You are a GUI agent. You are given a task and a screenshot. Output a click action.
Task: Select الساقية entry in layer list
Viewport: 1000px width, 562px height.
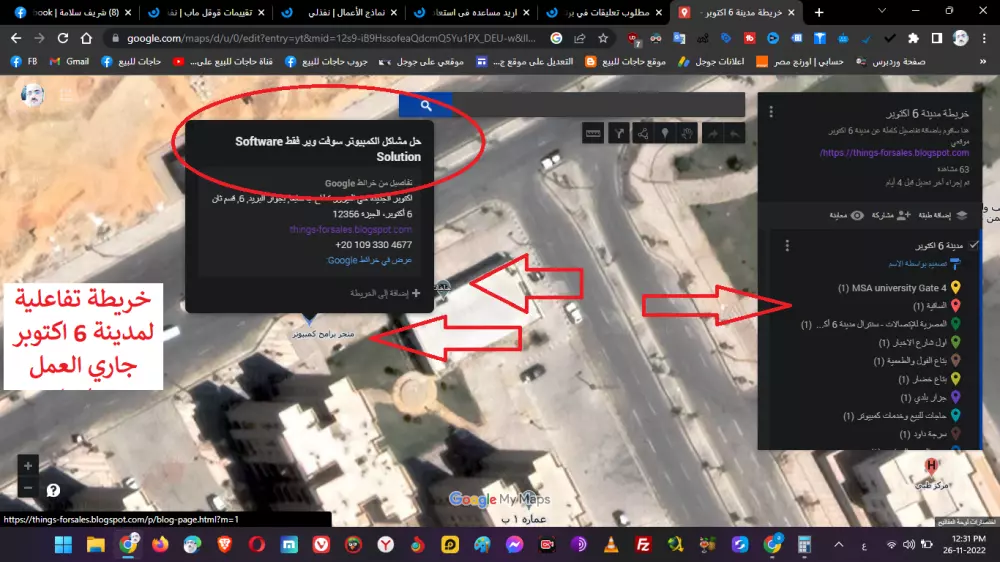point(929,306)
